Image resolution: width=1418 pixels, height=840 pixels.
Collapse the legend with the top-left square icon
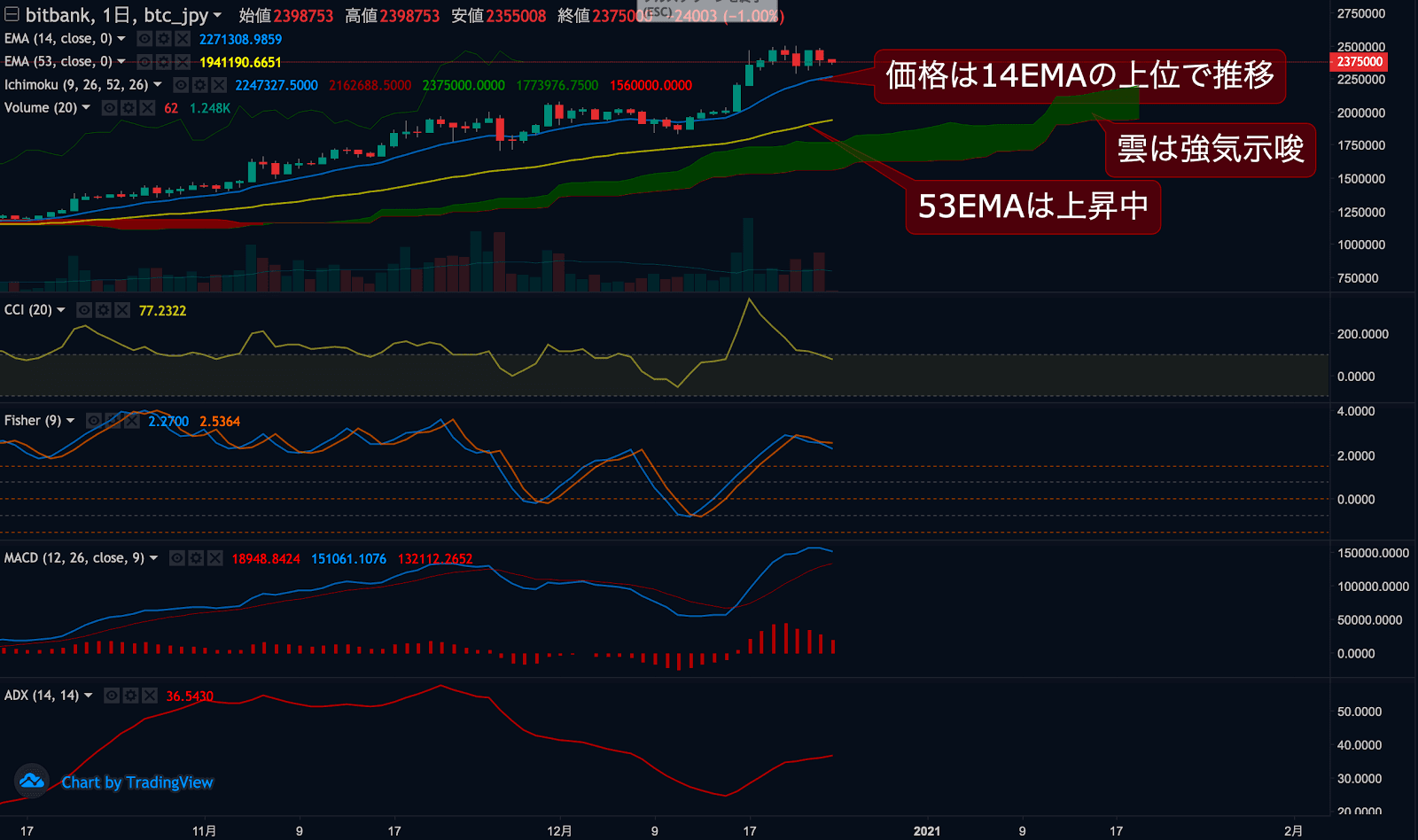9,14
